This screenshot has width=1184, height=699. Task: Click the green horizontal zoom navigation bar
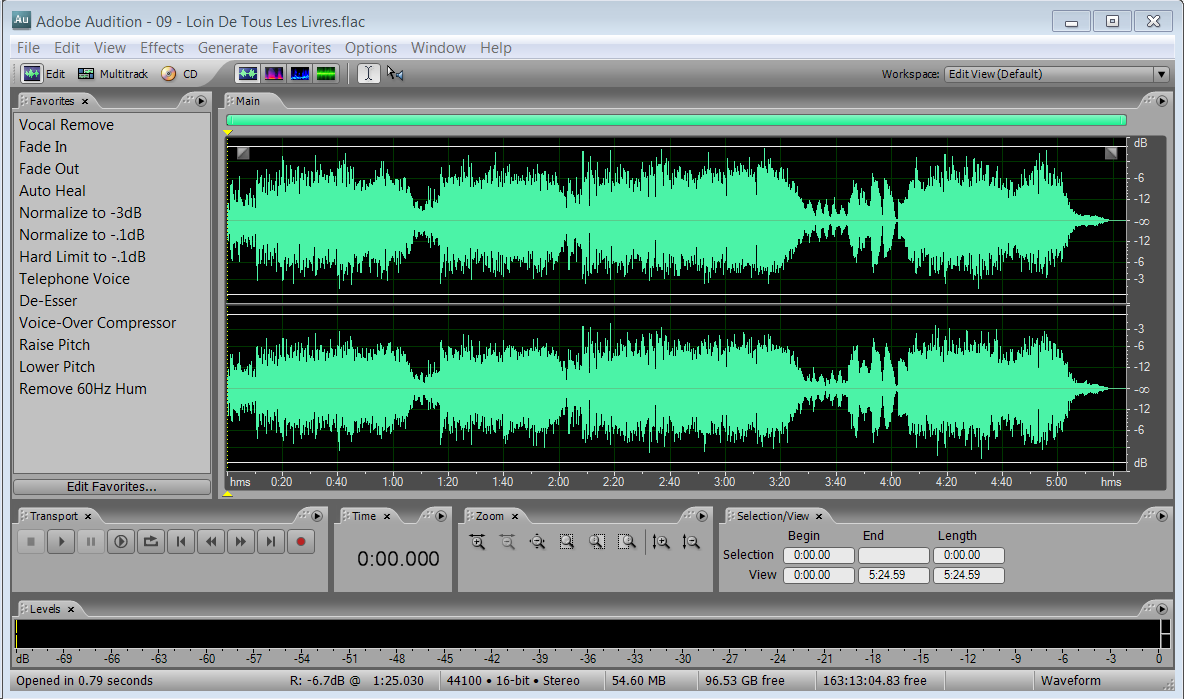coord(677,120)
